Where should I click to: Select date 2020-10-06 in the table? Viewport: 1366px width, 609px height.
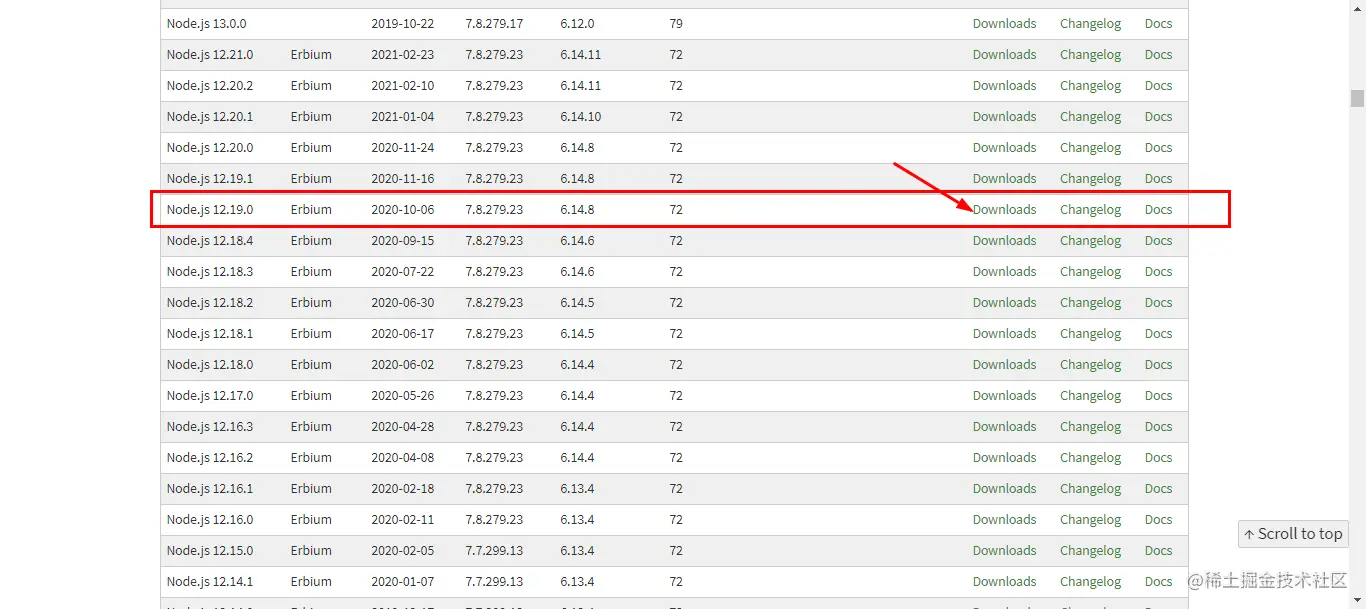(402, 210)
